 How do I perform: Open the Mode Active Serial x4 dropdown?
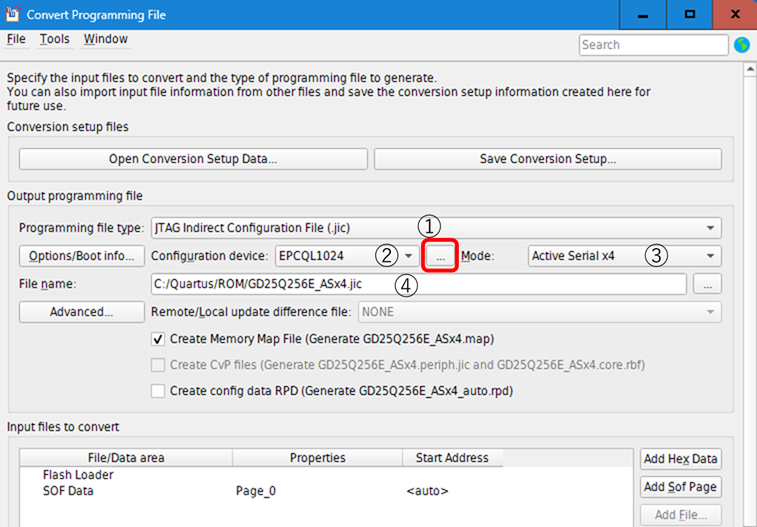625,256
